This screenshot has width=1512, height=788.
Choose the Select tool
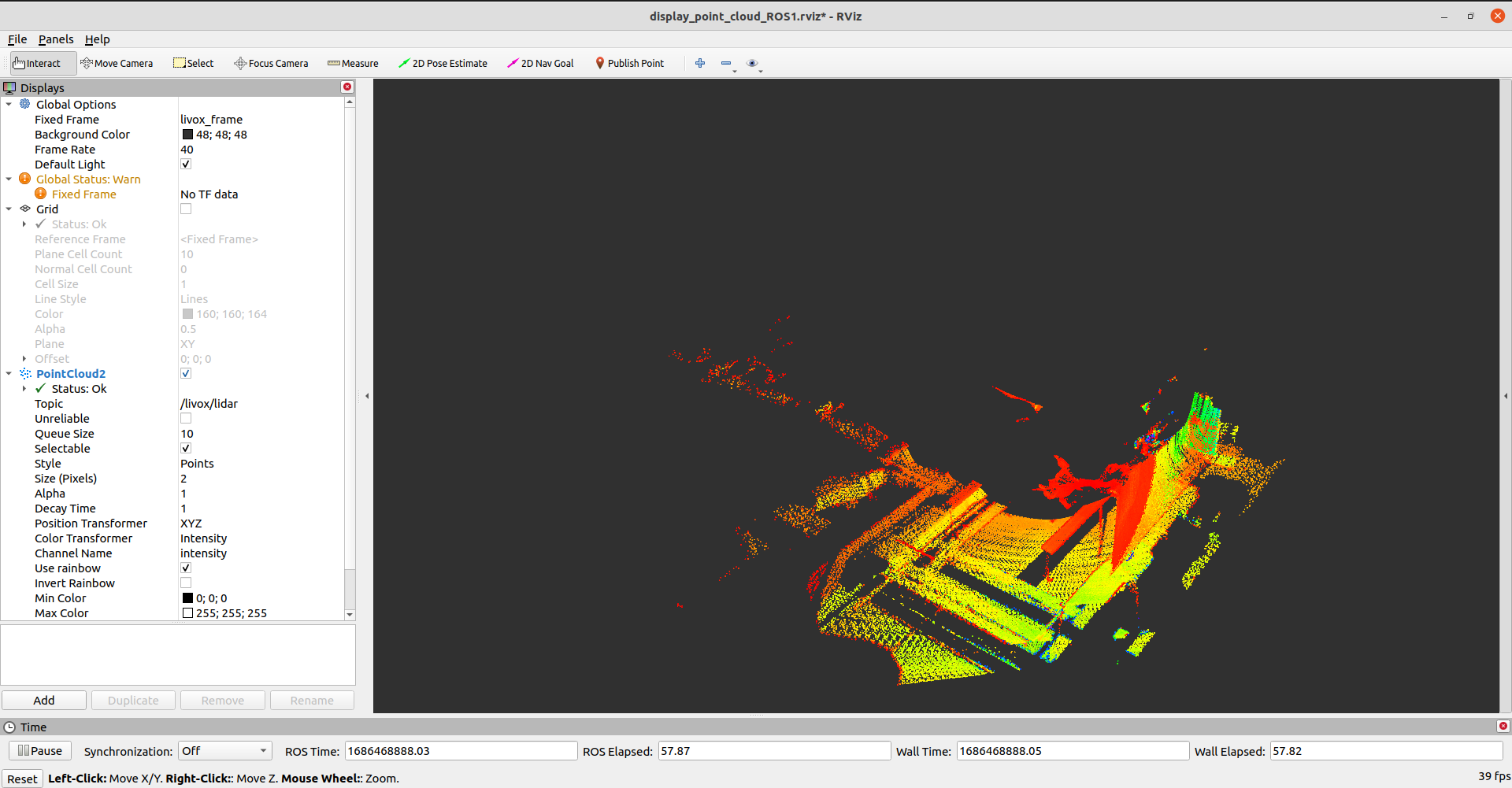(x=194, y=63)
